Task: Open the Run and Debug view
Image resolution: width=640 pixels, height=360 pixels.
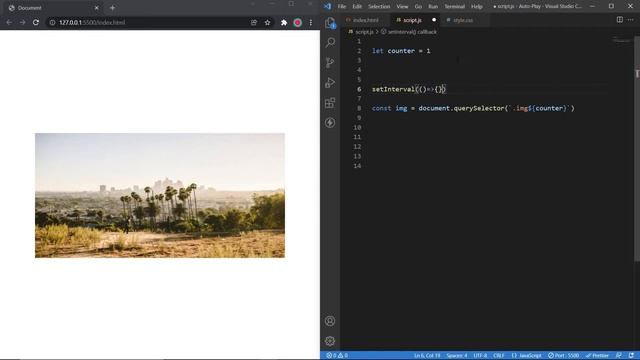Action: click(x=330, y=82)
